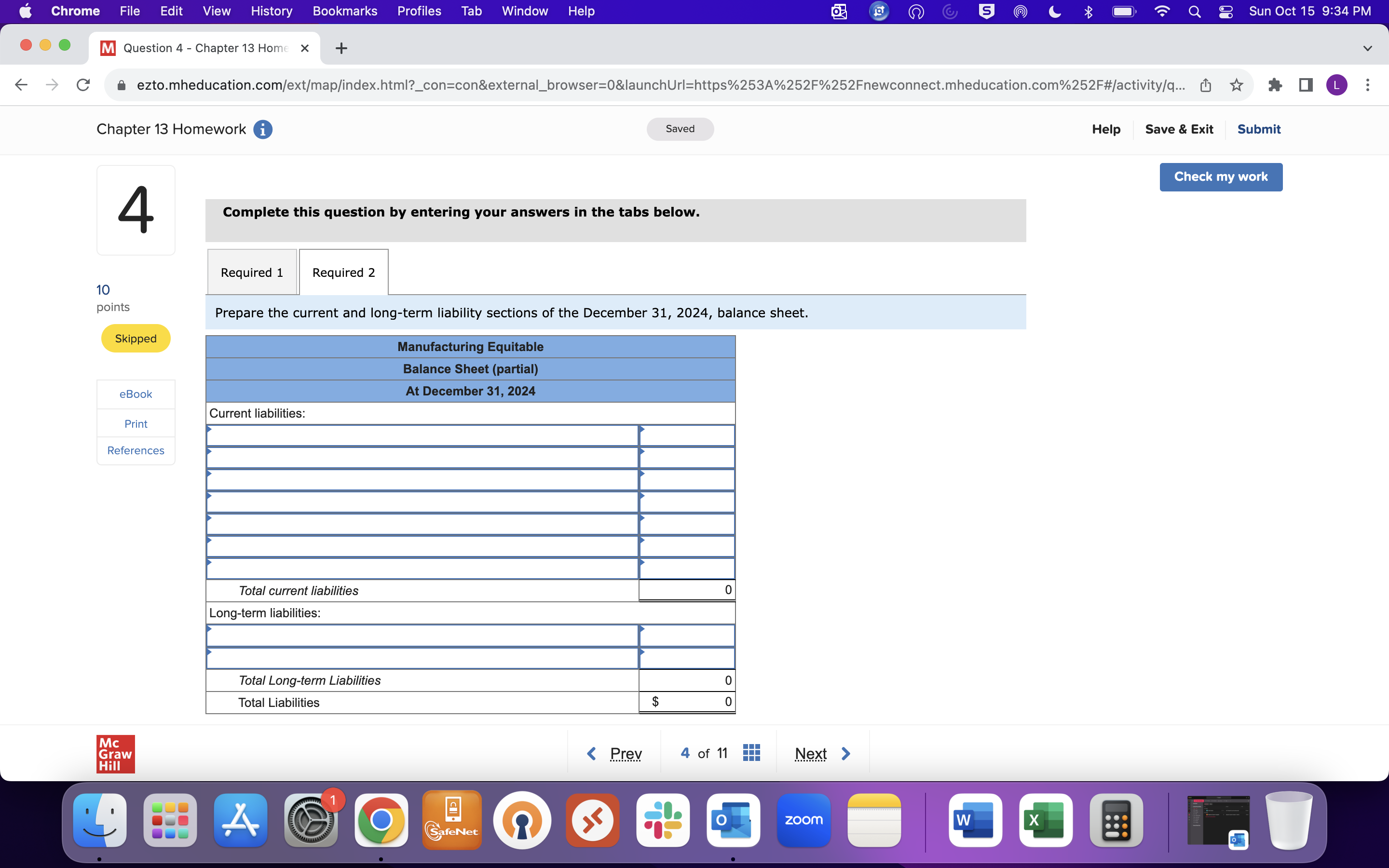Switch to Required 1 tab
The height and width of the screenshot is (868, 1389).
point(250,271)
